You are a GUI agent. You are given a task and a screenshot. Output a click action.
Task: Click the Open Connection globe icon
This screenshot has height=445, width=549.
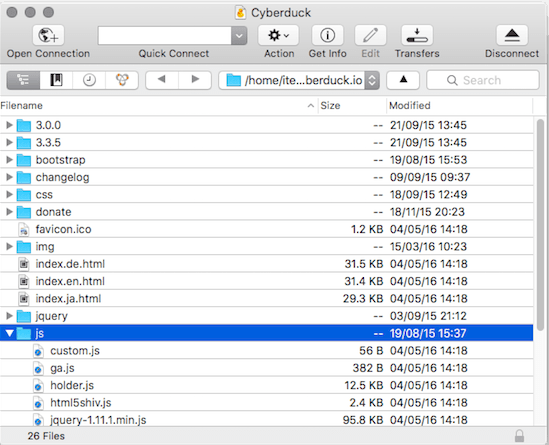[x=48, y=35]
